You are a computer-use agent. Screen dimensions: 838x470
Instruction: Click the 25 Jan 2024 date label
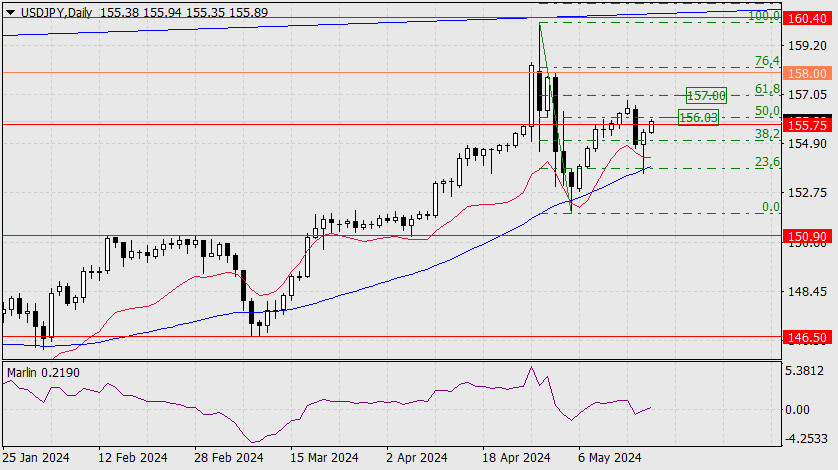(36, 458)
